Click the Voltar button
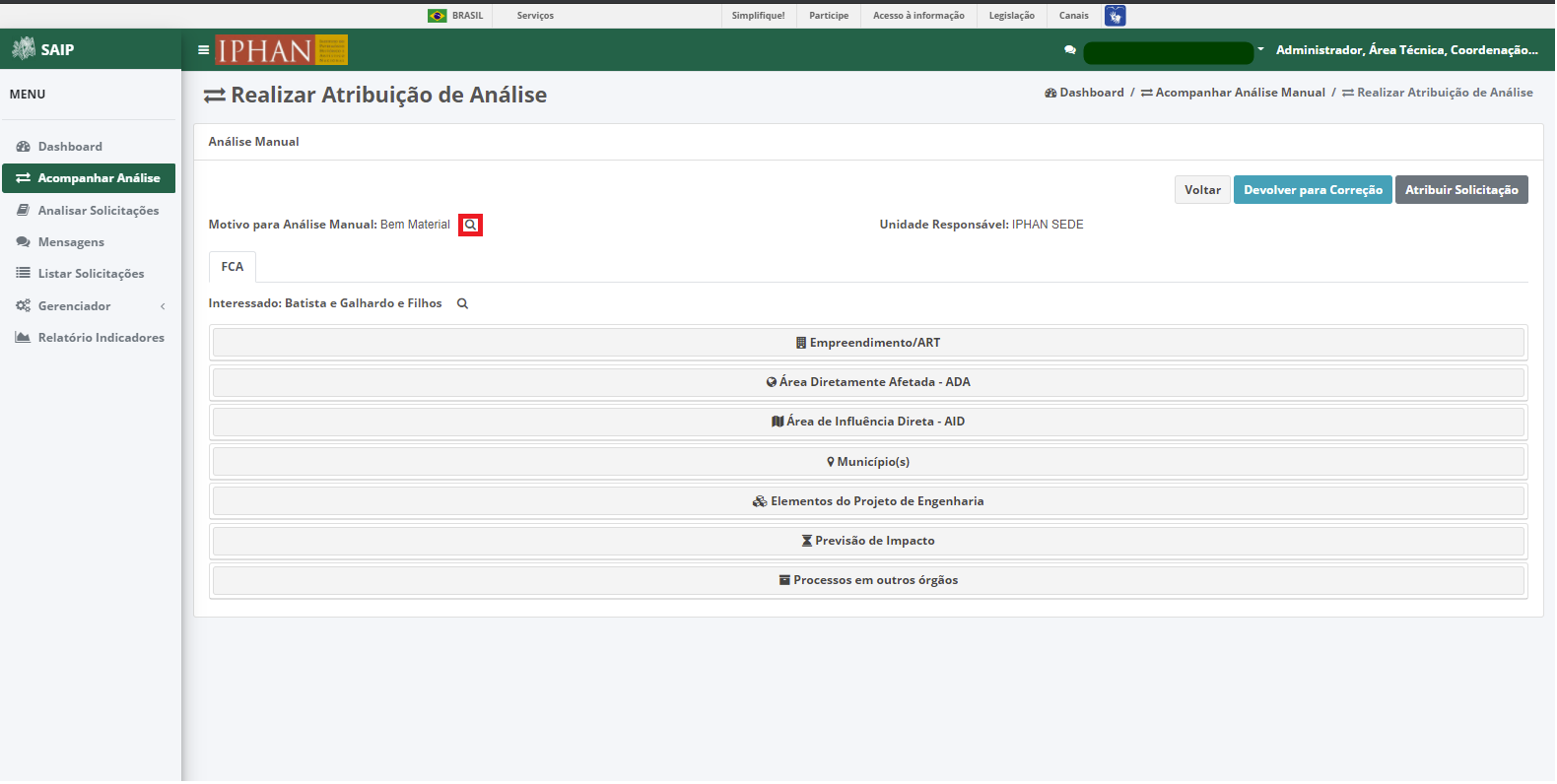Image resolution: width=1557 pixels, height=784 pixels. 1202,190
